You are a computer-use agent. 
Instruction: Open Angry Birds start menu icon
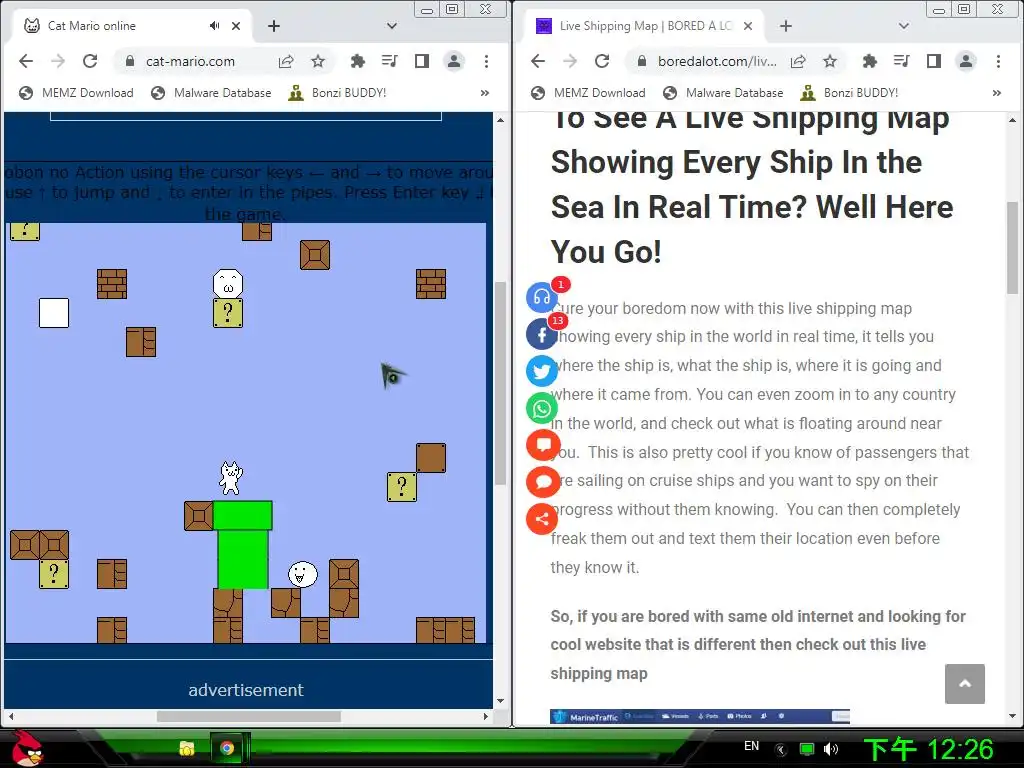click(27, 748)
